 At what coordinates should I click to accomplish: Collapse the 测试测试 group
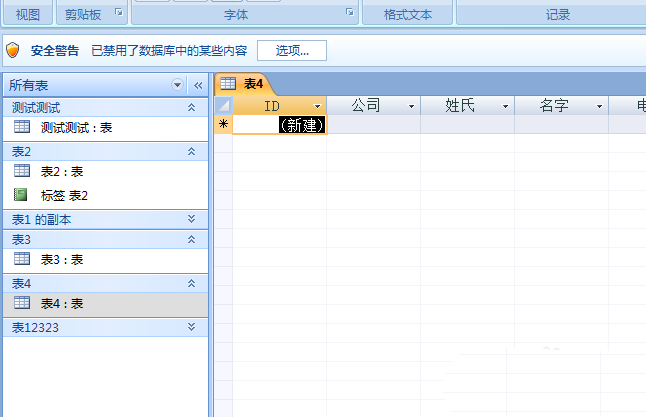tap(192, 108)
